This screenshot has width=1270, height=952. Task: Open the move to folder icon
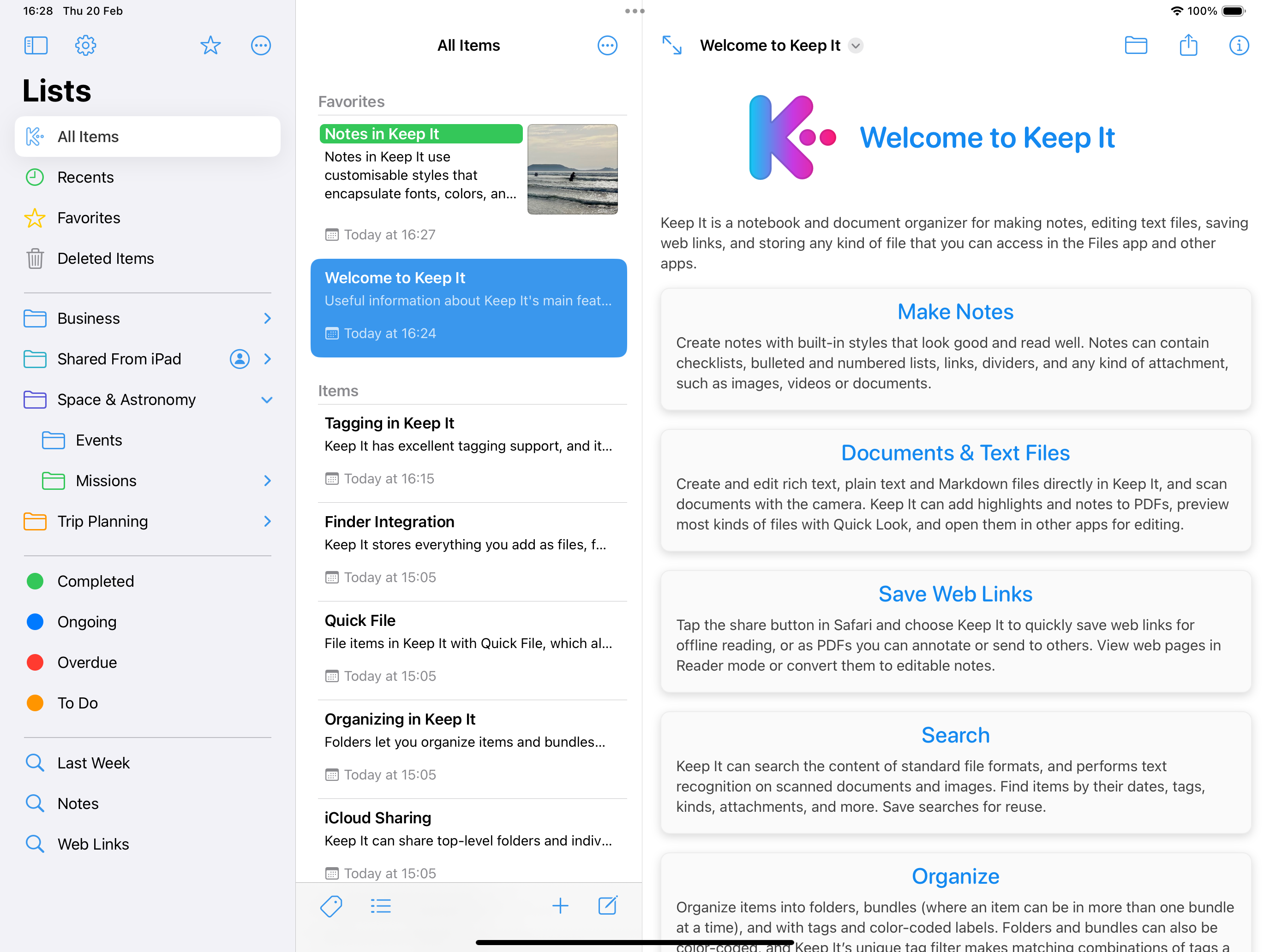(1136, 45)
